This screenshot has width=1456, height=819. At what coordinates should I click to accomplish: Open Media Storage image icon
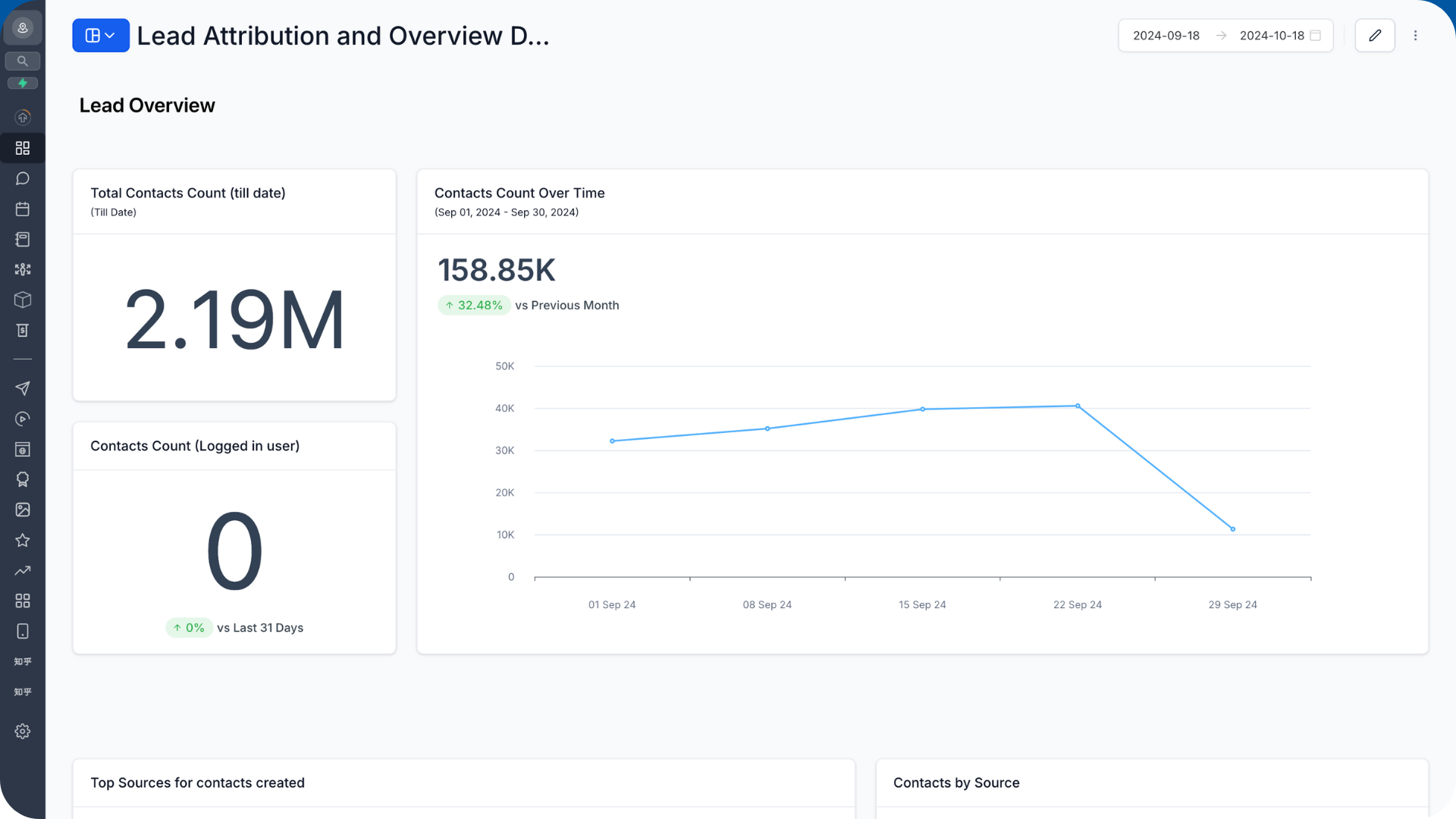point(23,510)
